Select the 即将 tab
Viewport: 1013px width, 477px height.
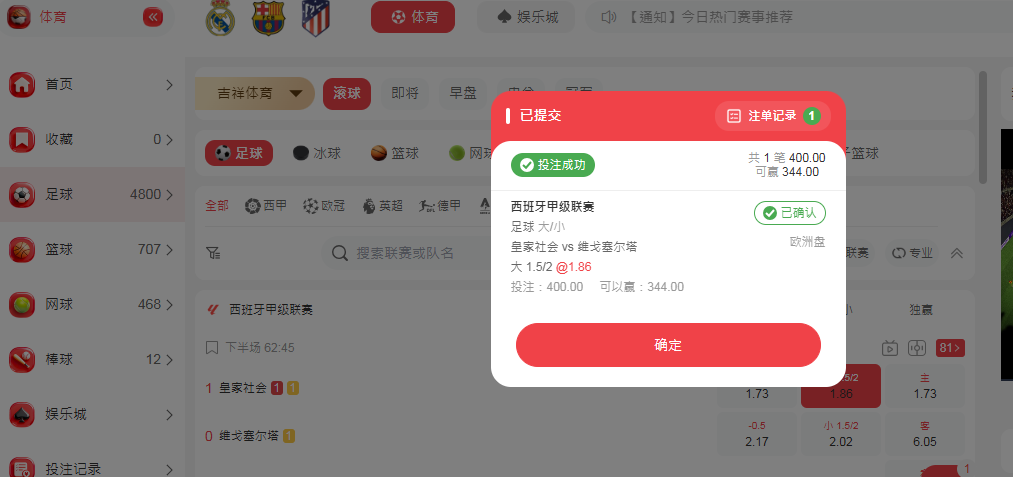(405, 94)
